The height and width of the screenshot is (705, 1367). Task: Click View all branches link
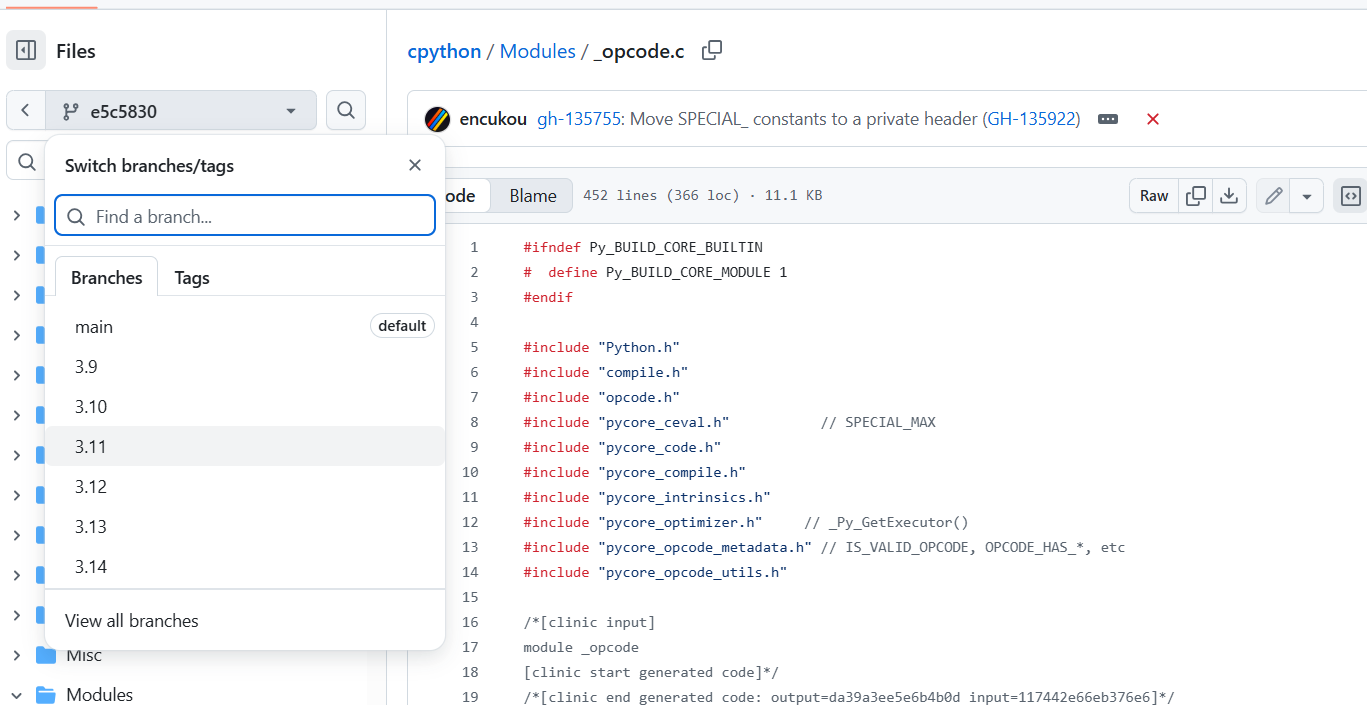point(132,621)
